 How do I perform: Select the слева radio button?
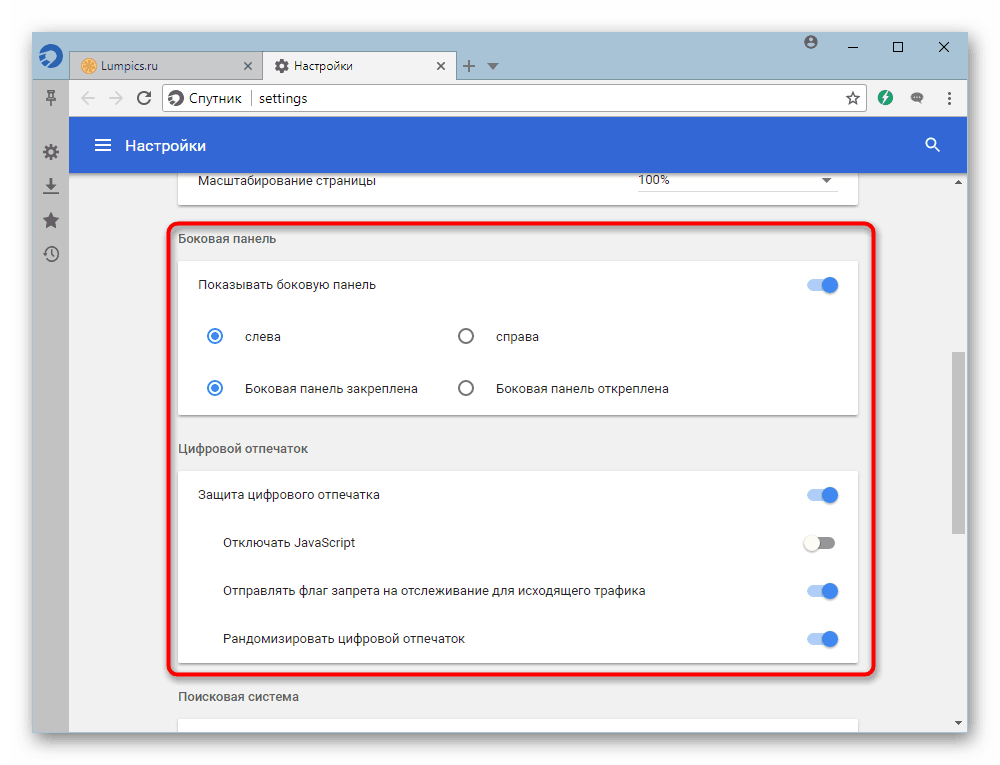tap(215, 336)
